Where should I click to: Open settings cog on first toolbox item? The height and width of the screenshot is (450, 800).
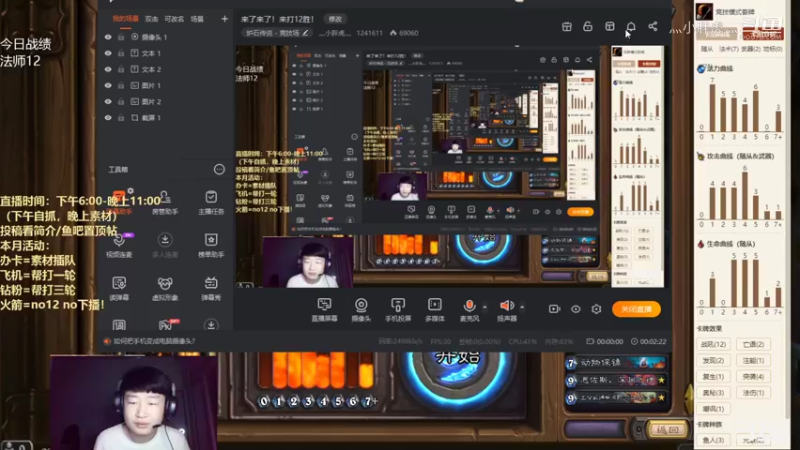[x=130, y=191]
